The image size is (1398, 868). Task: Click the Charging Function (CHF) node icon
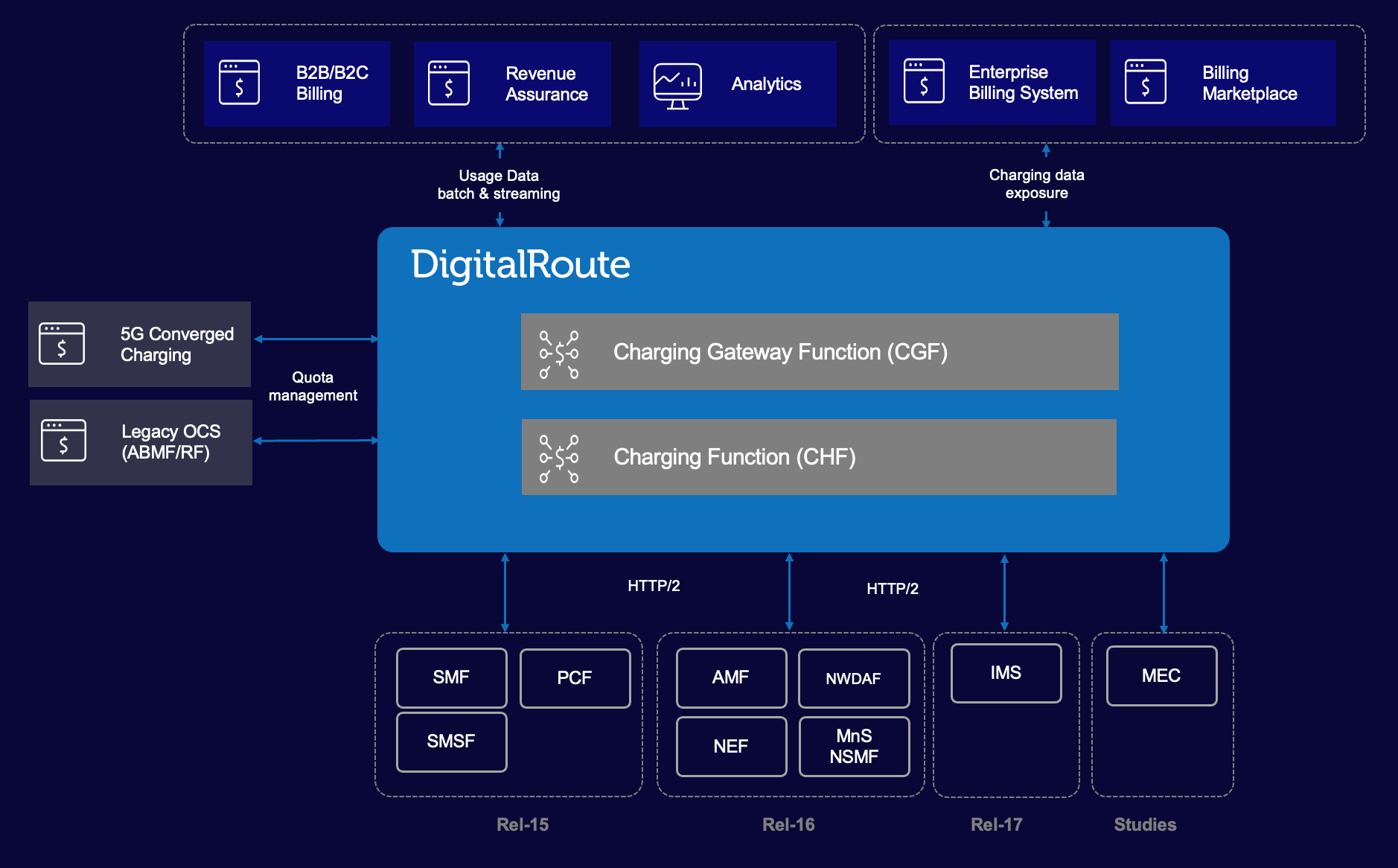[559, 457]
